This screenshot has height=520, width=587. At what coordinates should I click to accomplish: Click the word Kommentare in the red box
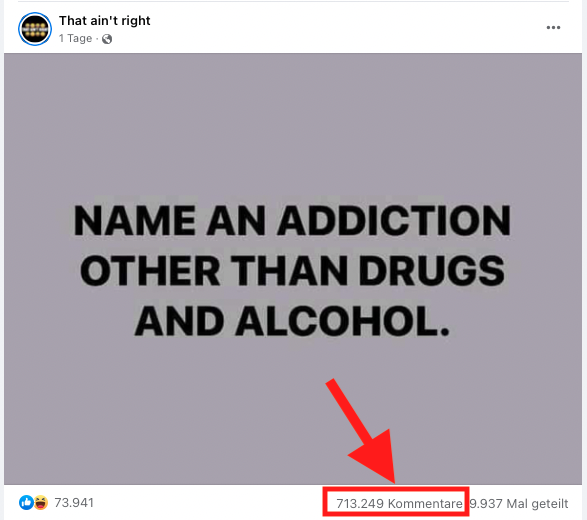pos(425,504)
